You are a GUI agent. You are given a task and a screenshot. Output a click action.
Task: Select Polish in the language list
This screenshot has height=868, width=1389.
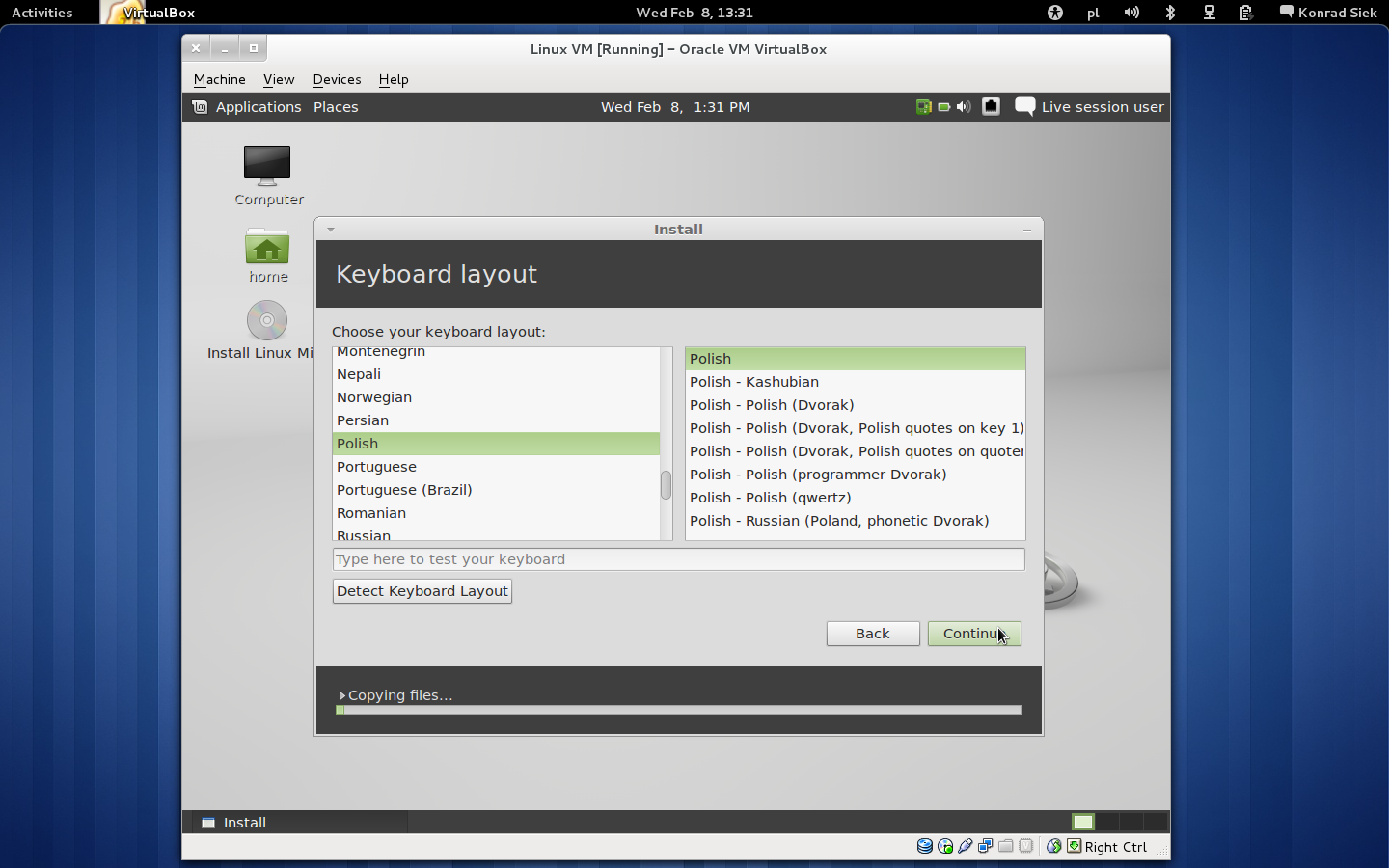click(496, 444)
